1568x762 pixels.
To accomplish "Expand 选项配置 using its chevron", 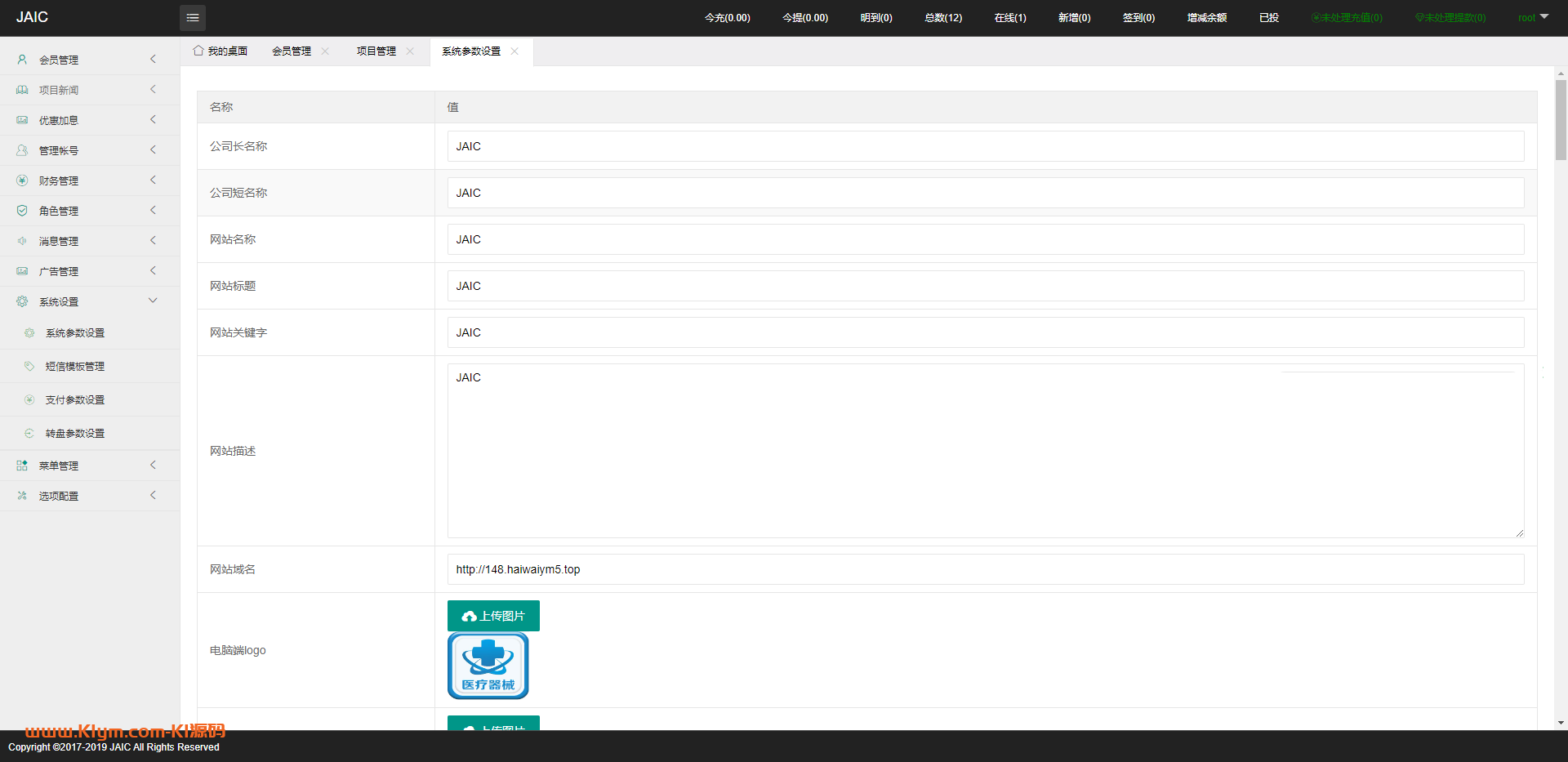I will 153,495.
